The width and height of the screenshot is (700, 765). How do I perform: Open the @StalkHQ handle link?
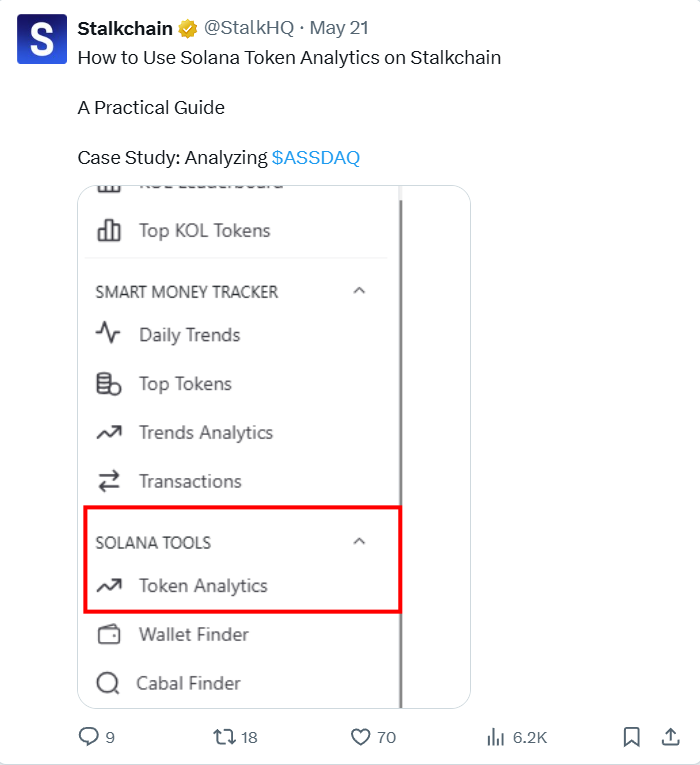(249, 28)
